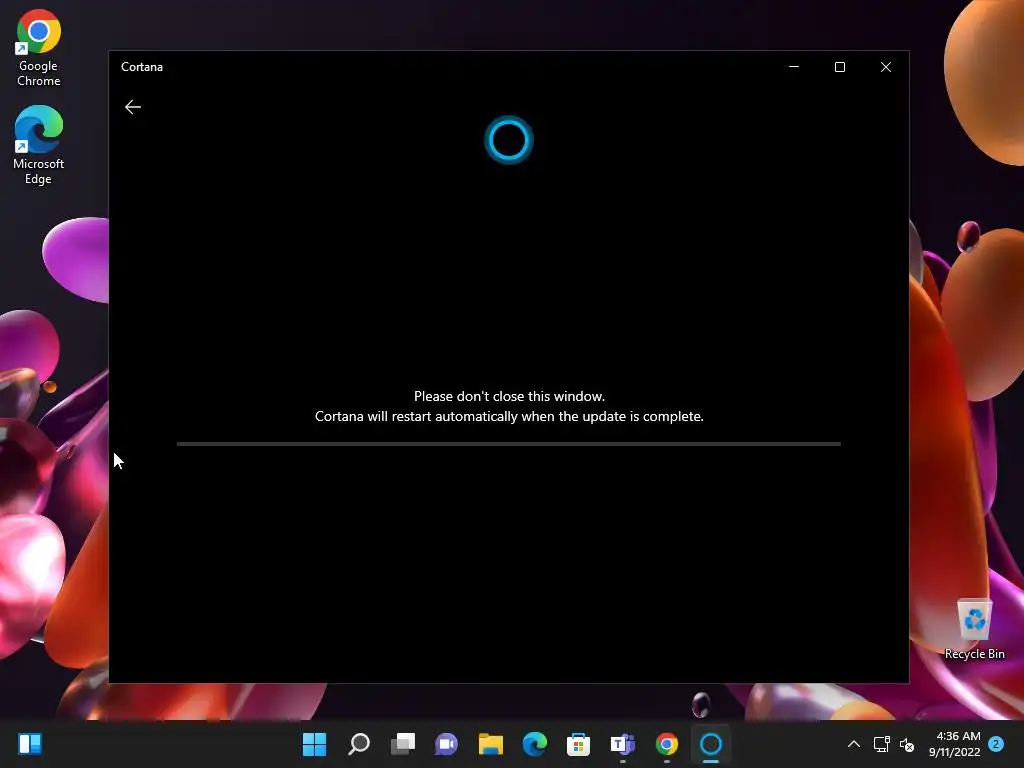The height and width of the screenshot is (768, 1024).
Task: Open the Microsoft Edge desktop shortcut
Action: point(39,146)
